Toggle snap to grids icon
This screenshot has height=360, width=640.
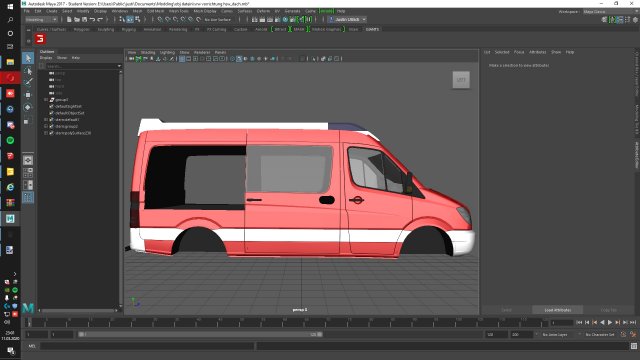[160, 19]
